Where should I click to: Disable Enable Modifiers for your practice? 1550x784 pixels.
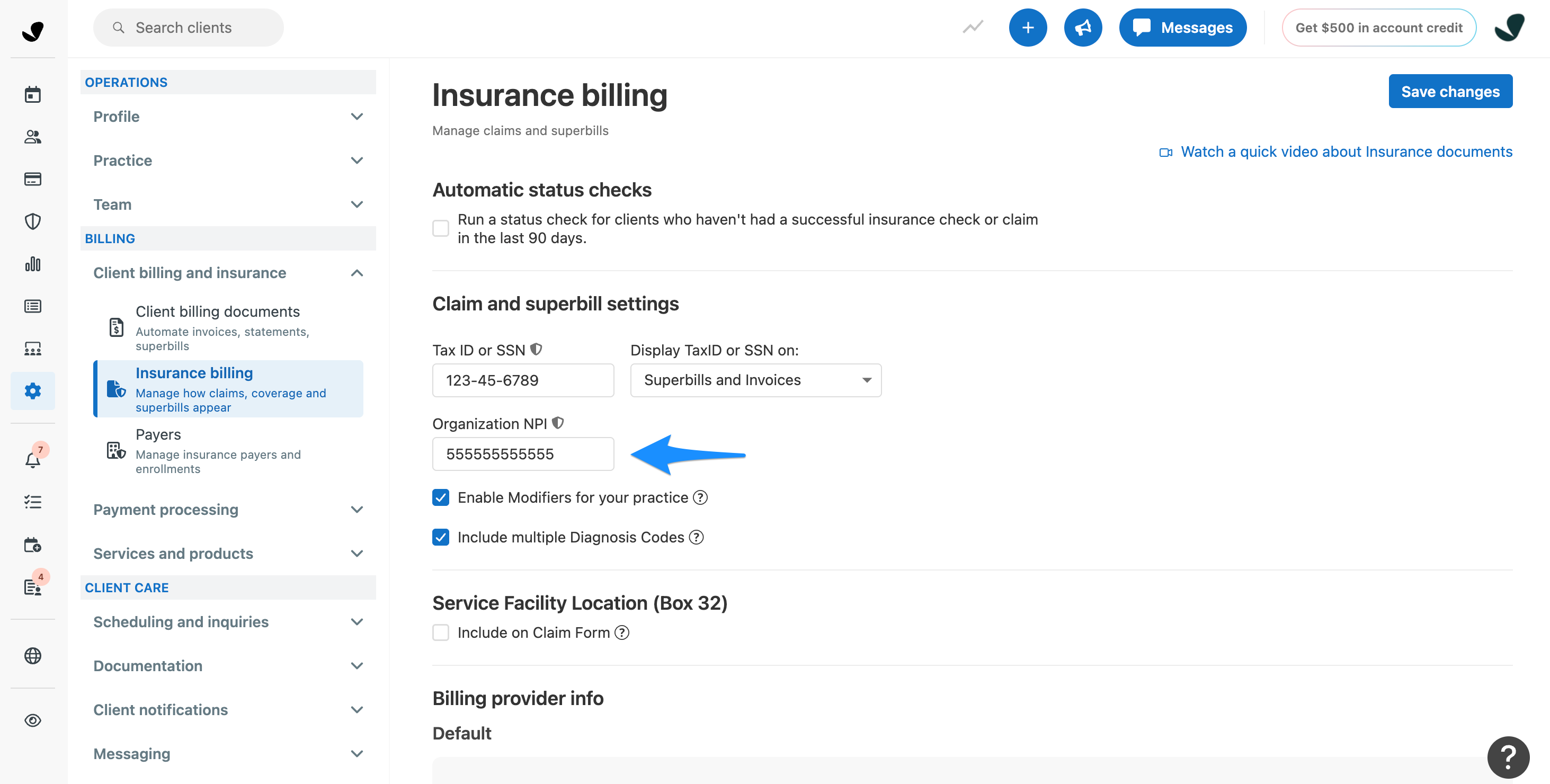440,497
